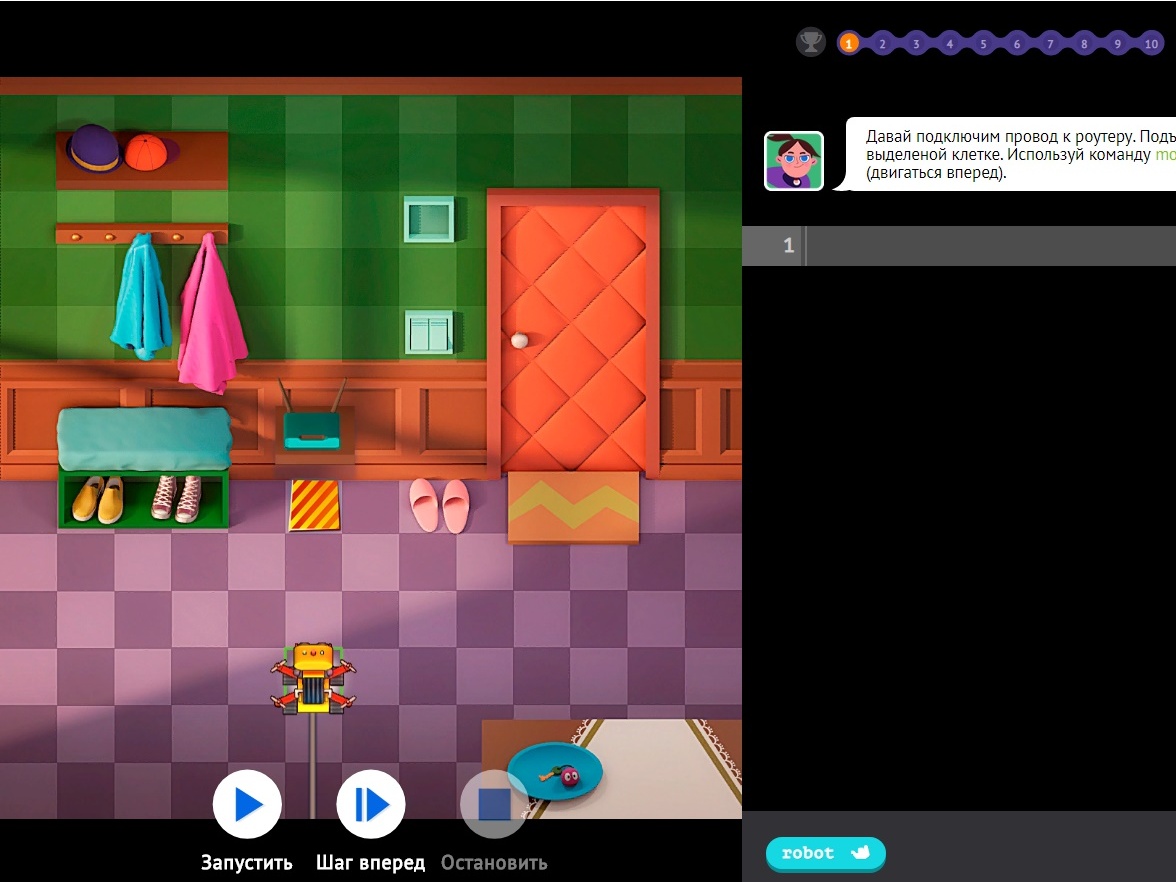Open the robot commands tab
This screenshot has width=1176, height=882.
[825, 853]
